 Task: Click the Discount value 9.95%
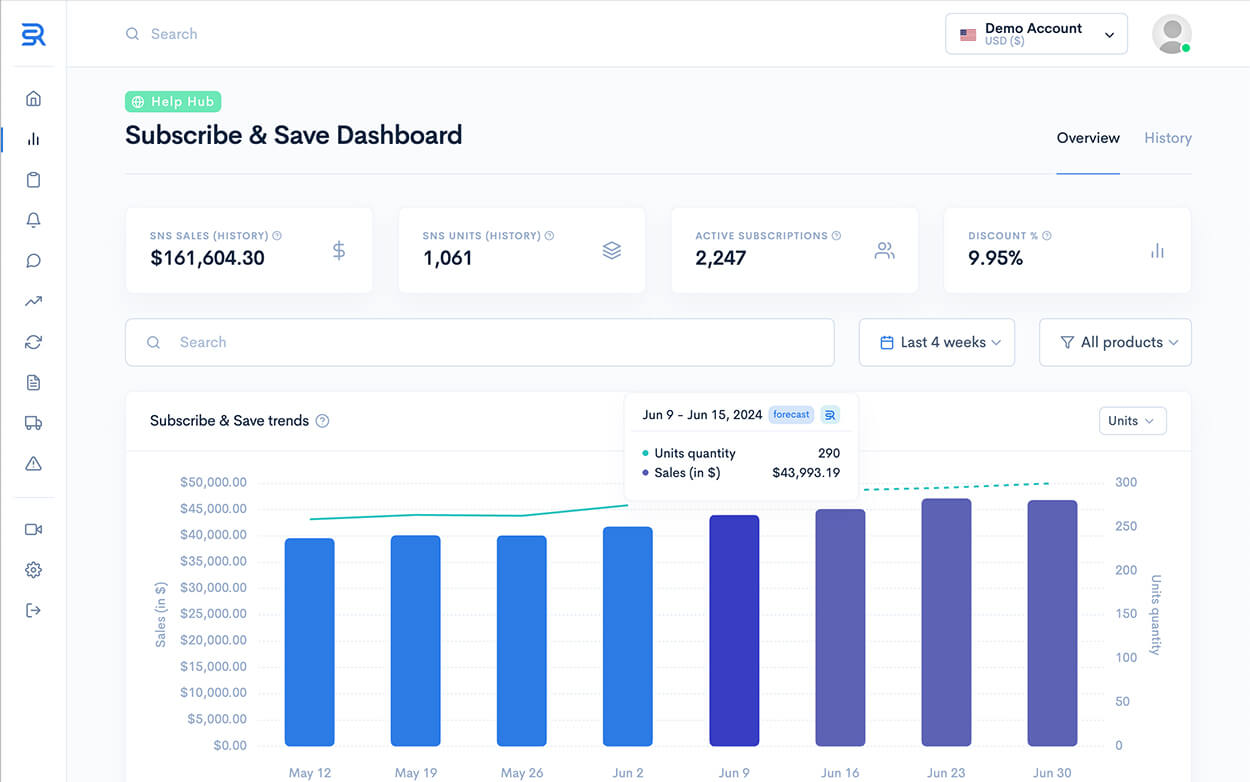click(x=995, y=258)
